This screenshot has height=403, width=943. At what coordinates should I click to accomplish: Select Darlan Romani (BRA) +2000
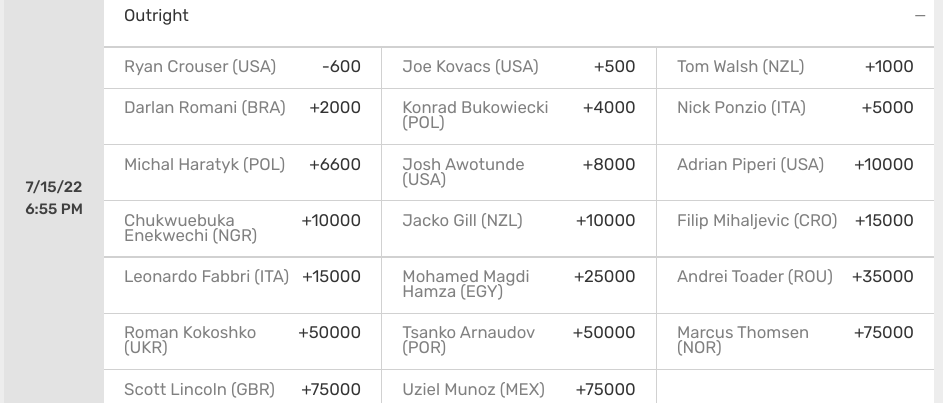pos(242,117)
